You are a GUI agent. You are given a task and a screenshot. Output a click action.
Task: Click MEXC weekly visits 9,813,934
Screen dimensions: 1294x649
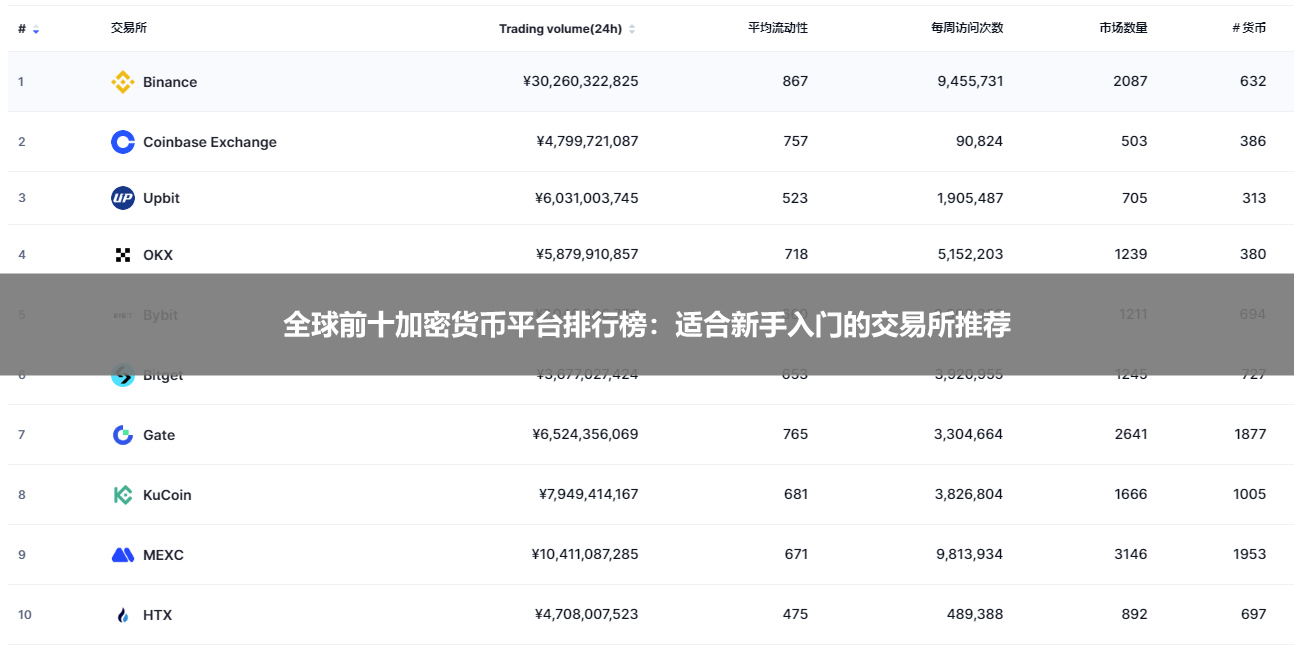970,554
